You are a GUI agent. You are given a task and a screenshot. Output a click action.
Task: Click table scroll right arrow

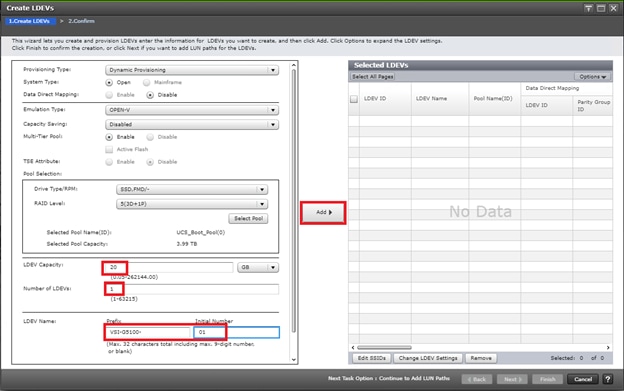tap(608, 347)
